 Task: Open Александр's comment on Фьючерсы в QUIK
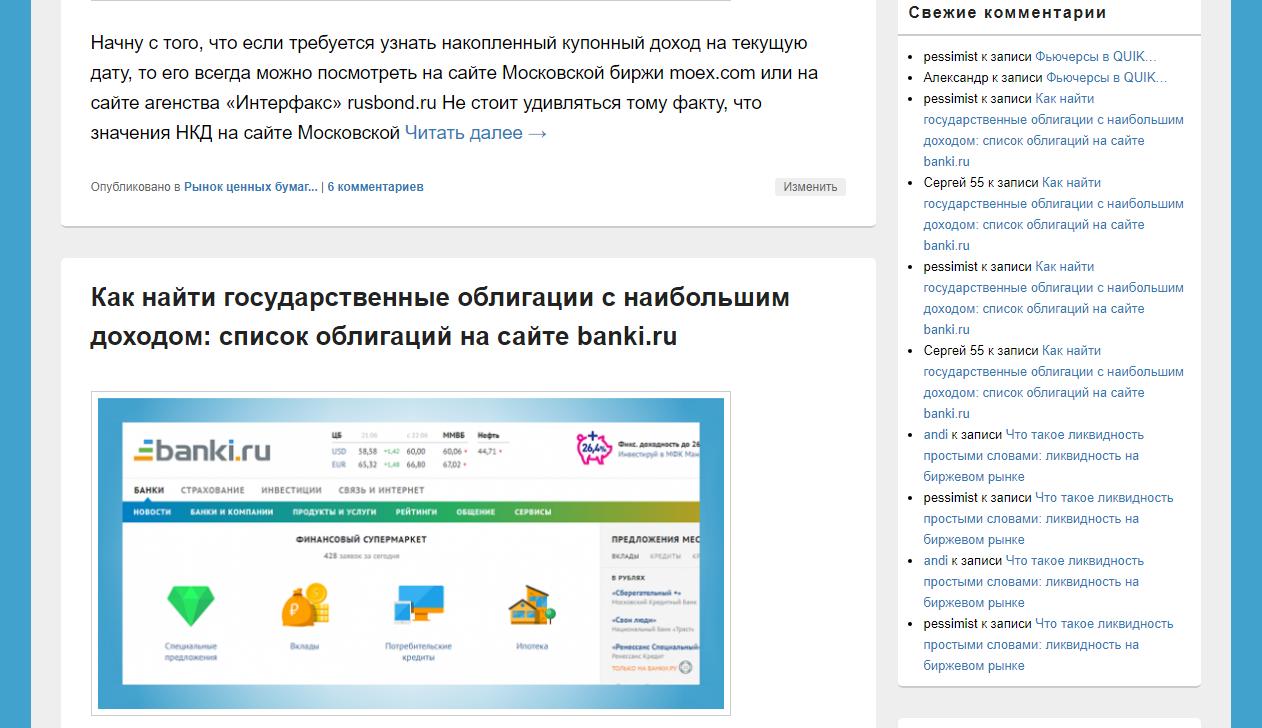(1101, 77)
